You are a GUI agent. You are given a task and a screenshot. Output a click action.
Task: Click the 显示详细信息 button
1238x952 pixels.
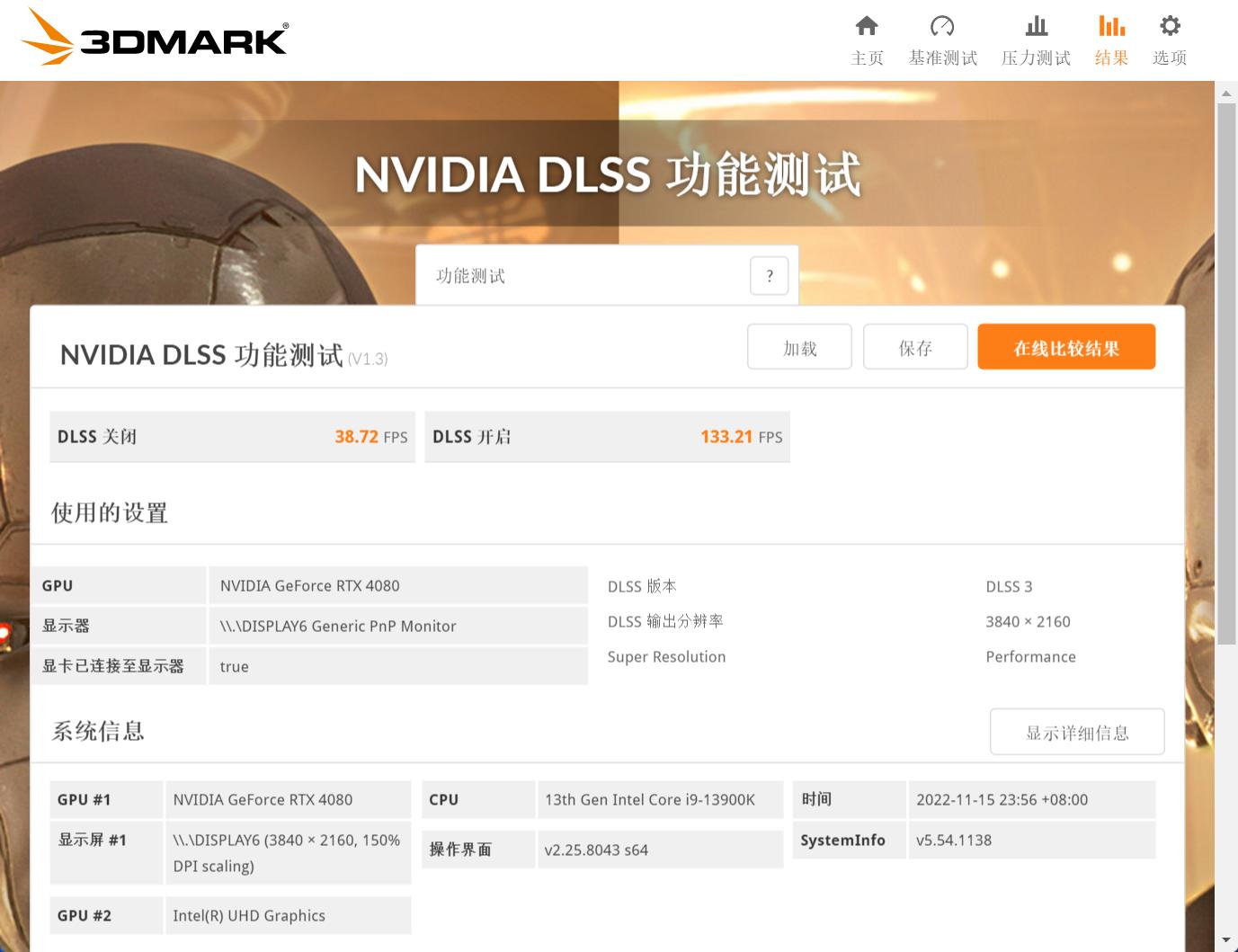pyautogui.click(x=1076, y=732)
